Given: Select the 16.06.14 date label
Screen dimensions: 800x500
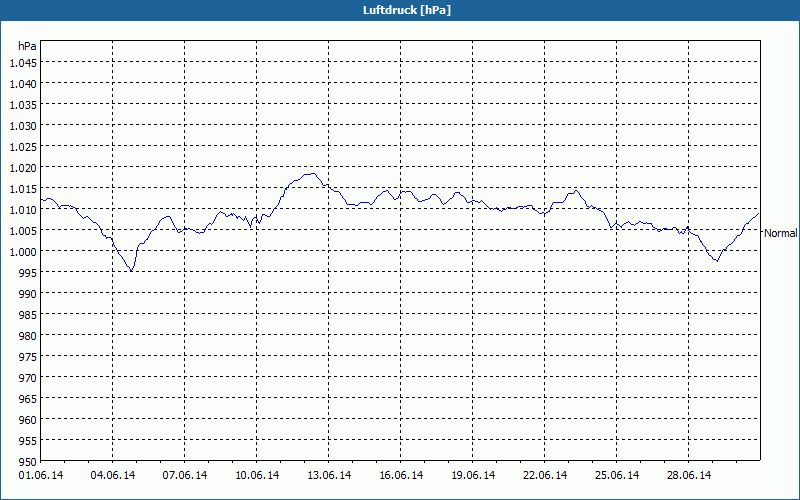Looking at the screenshot, I should (401, 476).
